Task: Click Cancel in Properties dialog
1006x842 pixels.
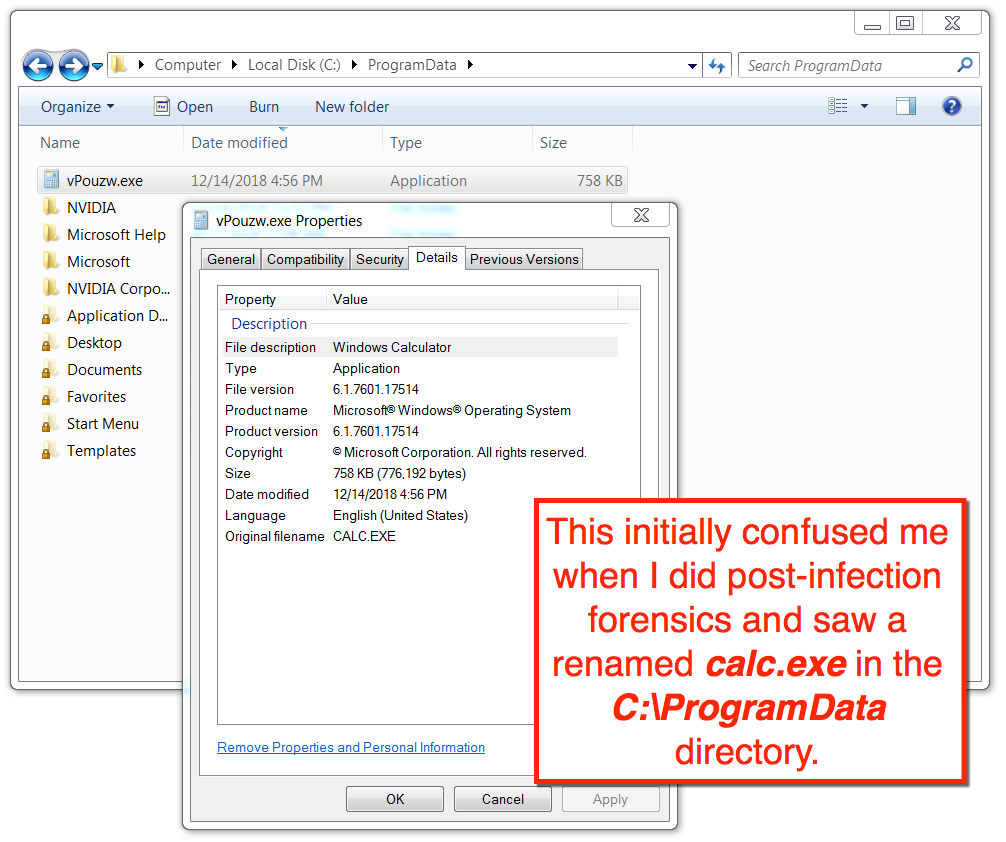Action: click(x=502, y=799)
